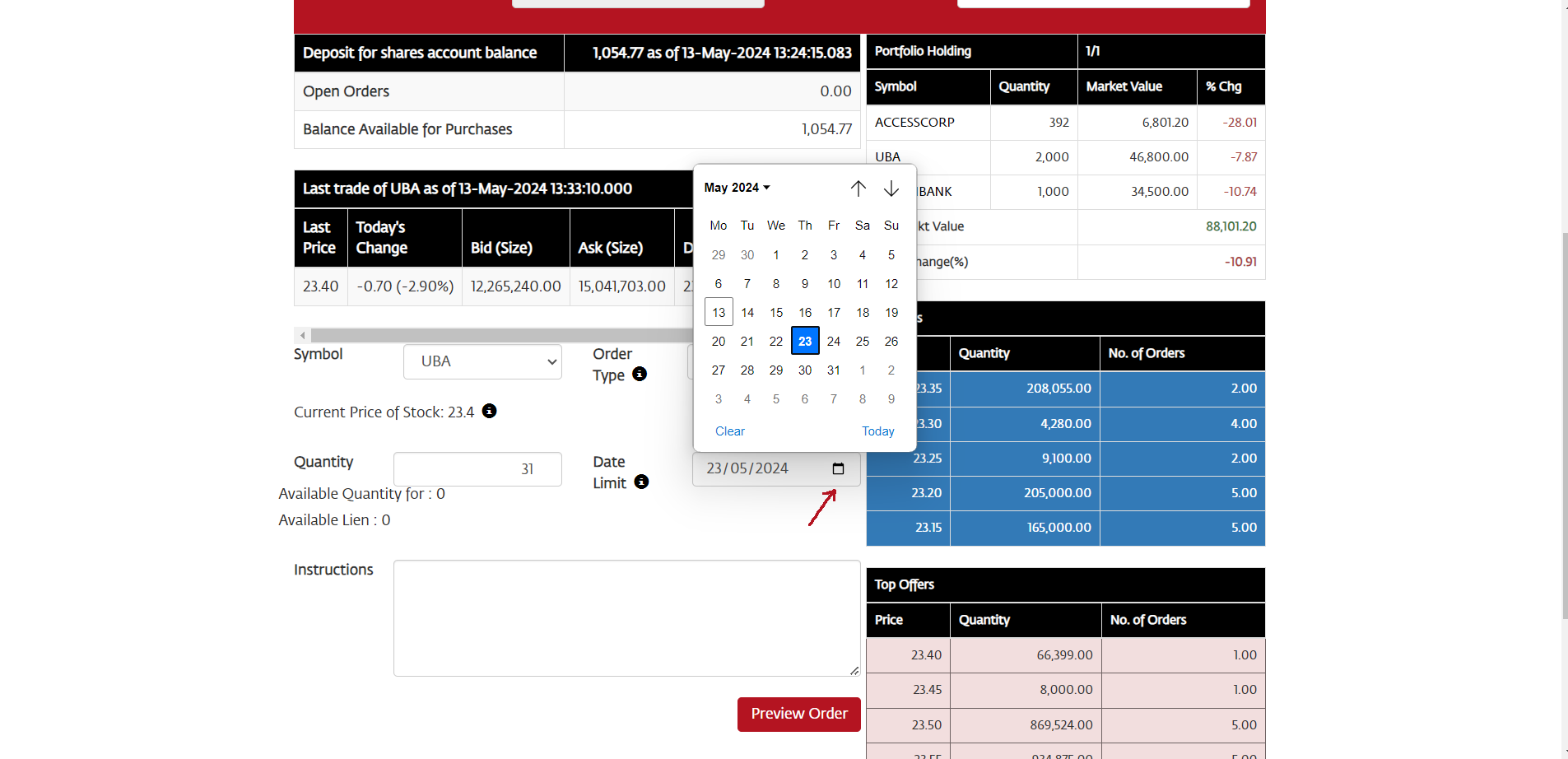Click ACCESSCORP in Portfolio Holding table
Screen dimensions: 1568x759
914,123
